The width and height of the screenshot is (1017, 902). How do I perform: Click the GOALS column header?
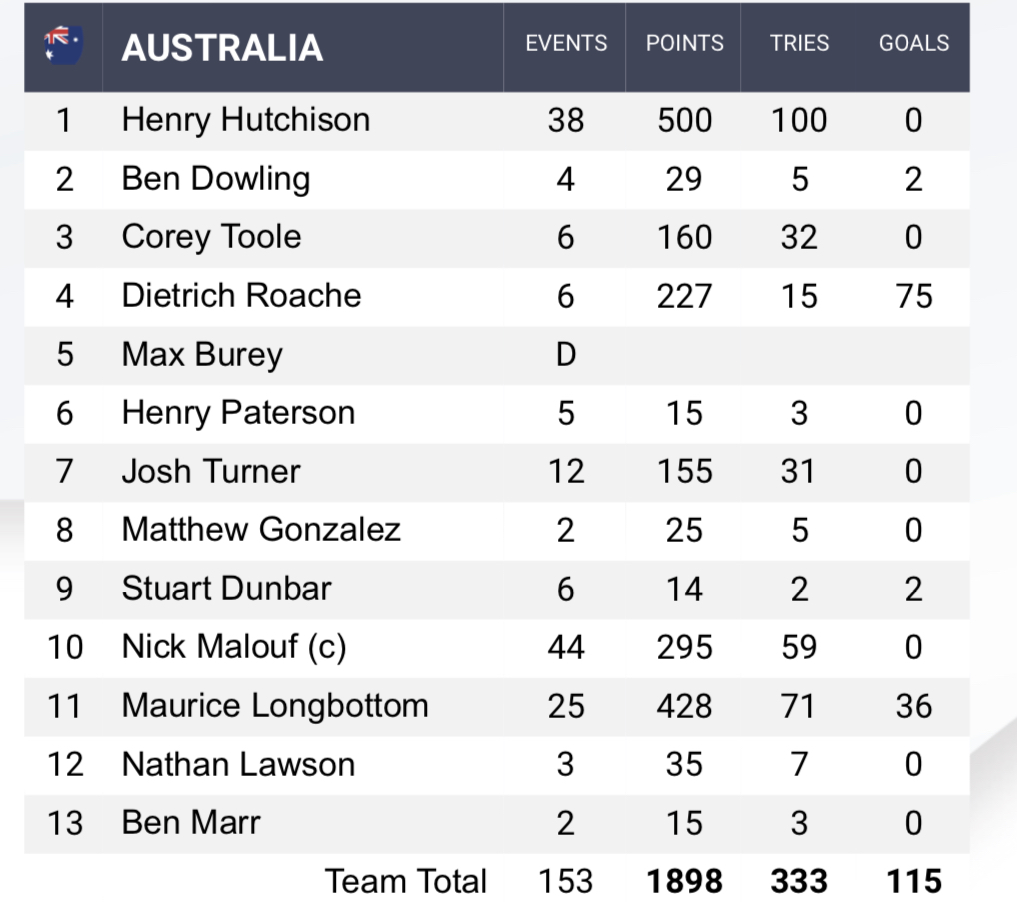[x=913, y=44]
